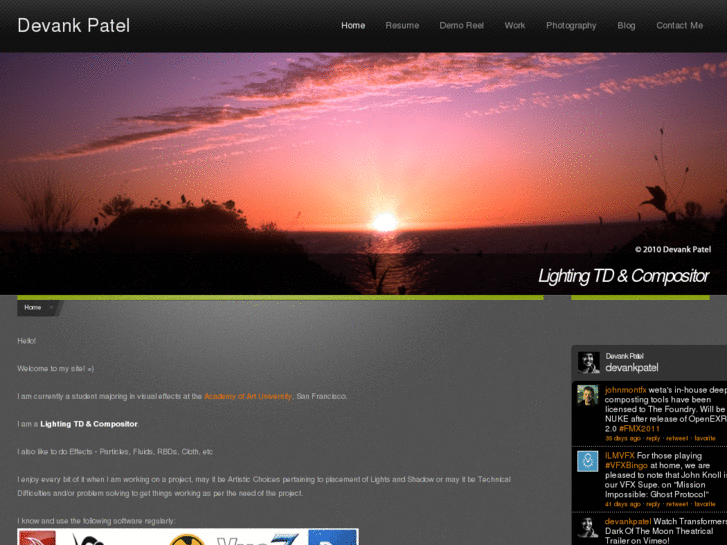Open the ILMVFX username link

click(619, 456)
